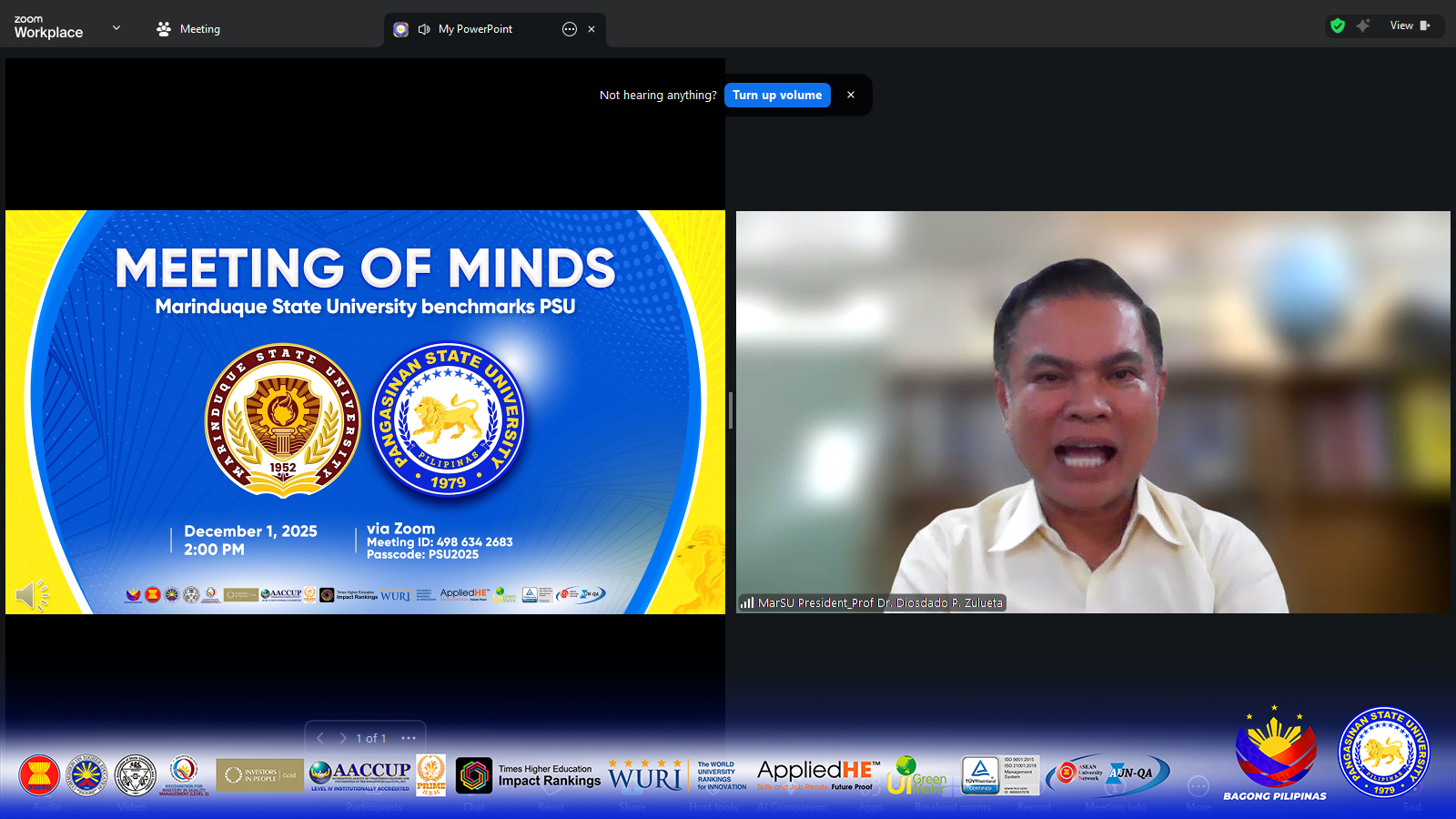
Task: Click the network signal bars icon on video
Action: coord(747,602)
